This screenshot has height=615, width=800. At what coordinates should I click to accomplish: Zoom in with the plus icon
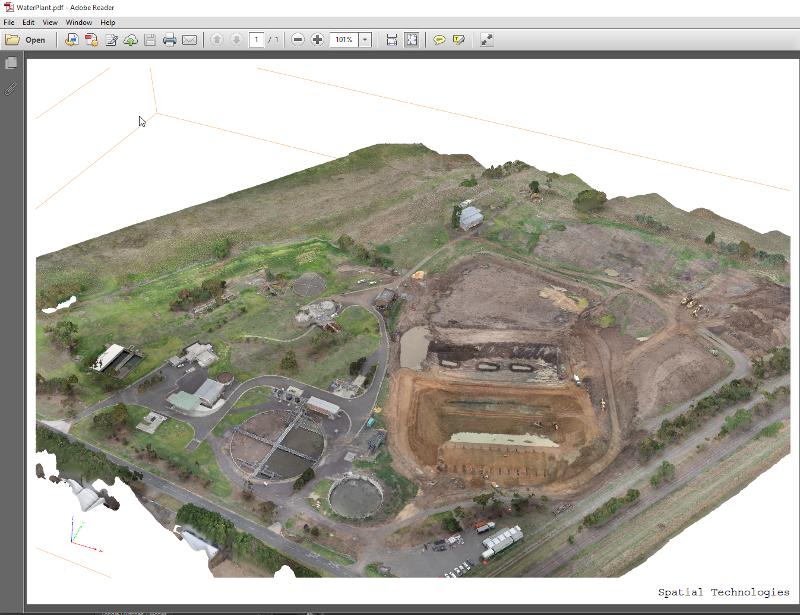(x=317, y=40)
